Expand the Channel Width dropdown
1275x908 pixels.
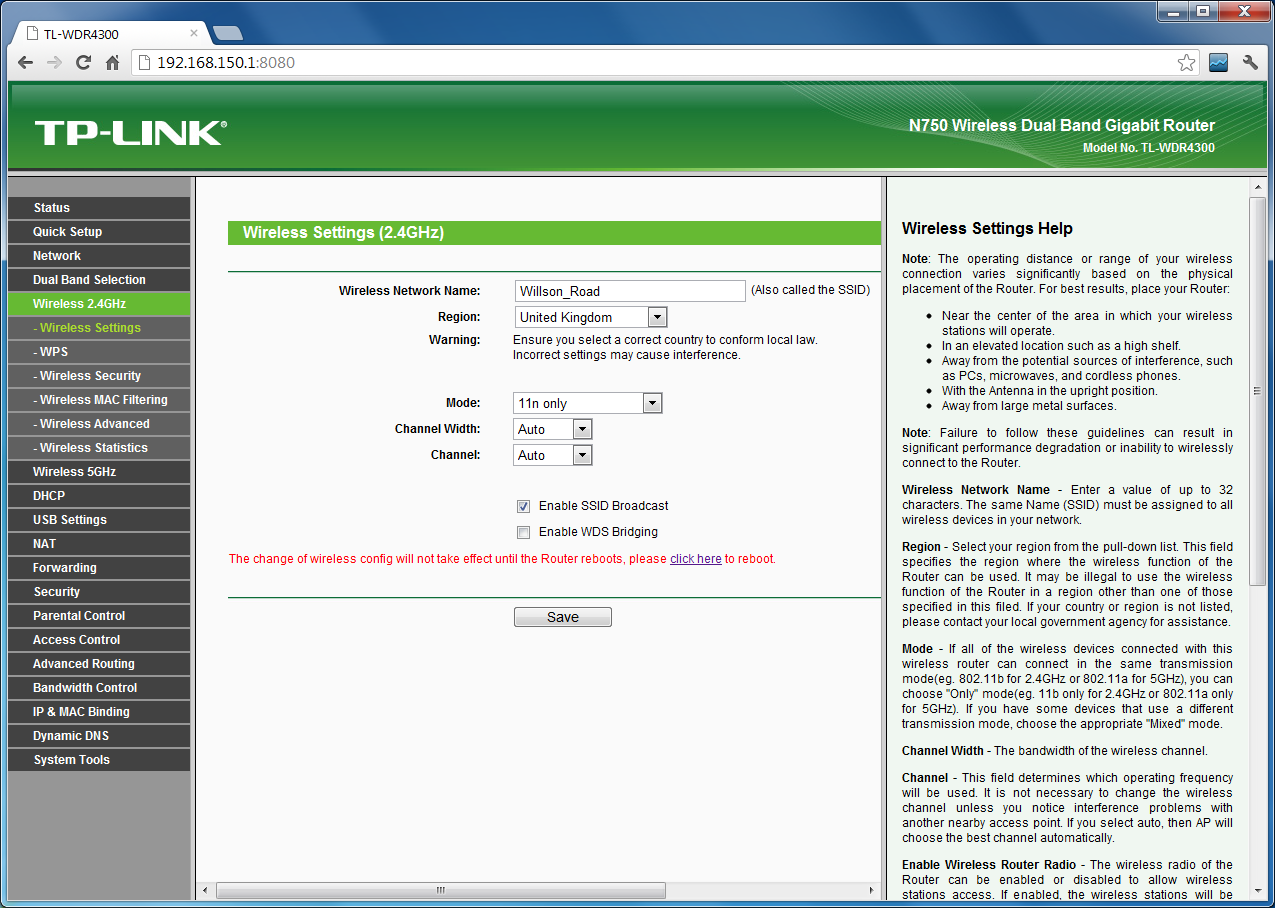click(553, 429)
